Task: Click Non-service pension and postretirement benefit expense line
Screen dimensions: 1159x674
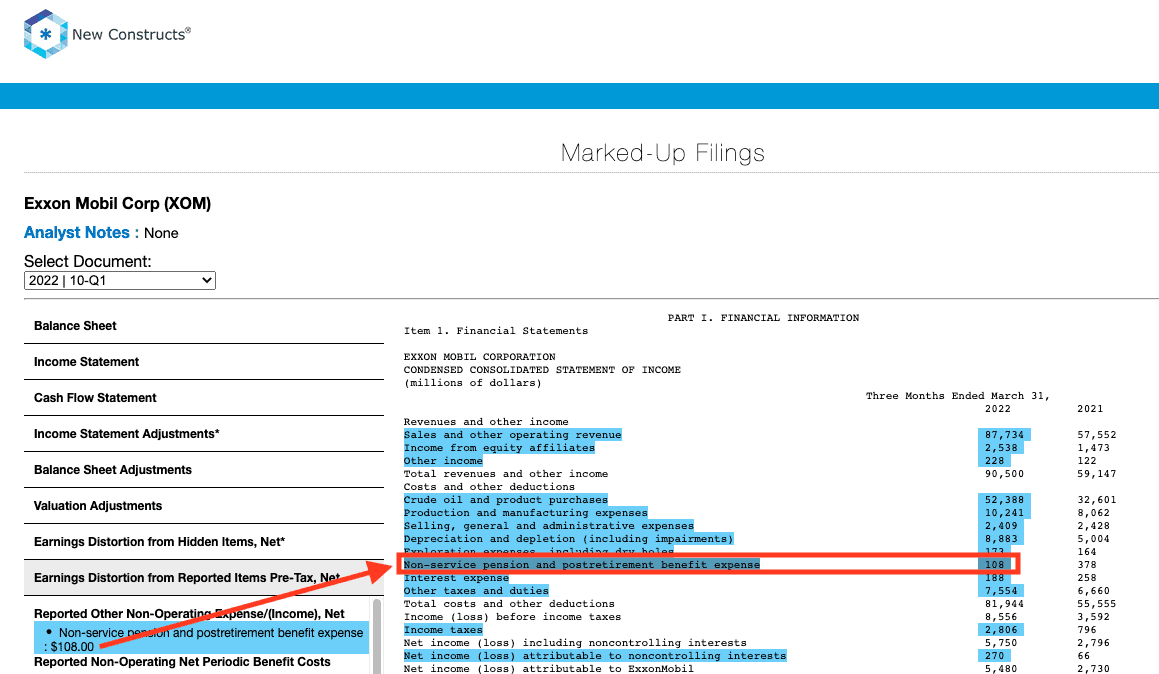Action: point(582,565)
